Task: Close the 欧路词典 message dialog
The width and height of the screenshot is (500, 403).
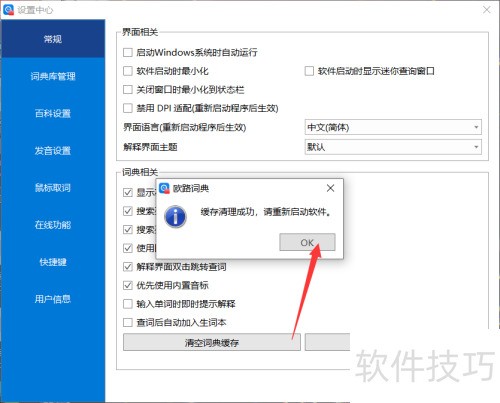Action: tap(330, 188)
